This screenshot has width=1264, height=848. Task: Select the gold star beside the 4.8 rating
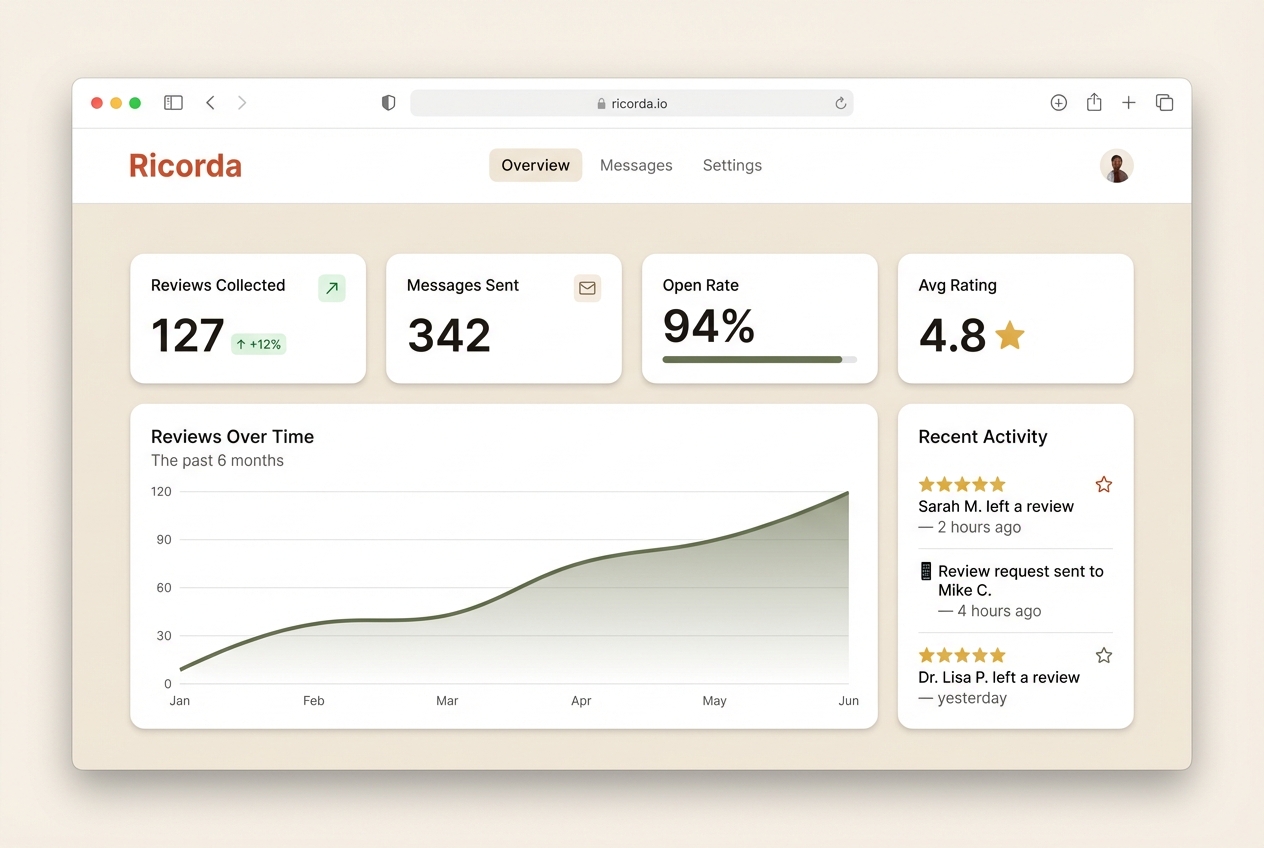coord(1010,337)
